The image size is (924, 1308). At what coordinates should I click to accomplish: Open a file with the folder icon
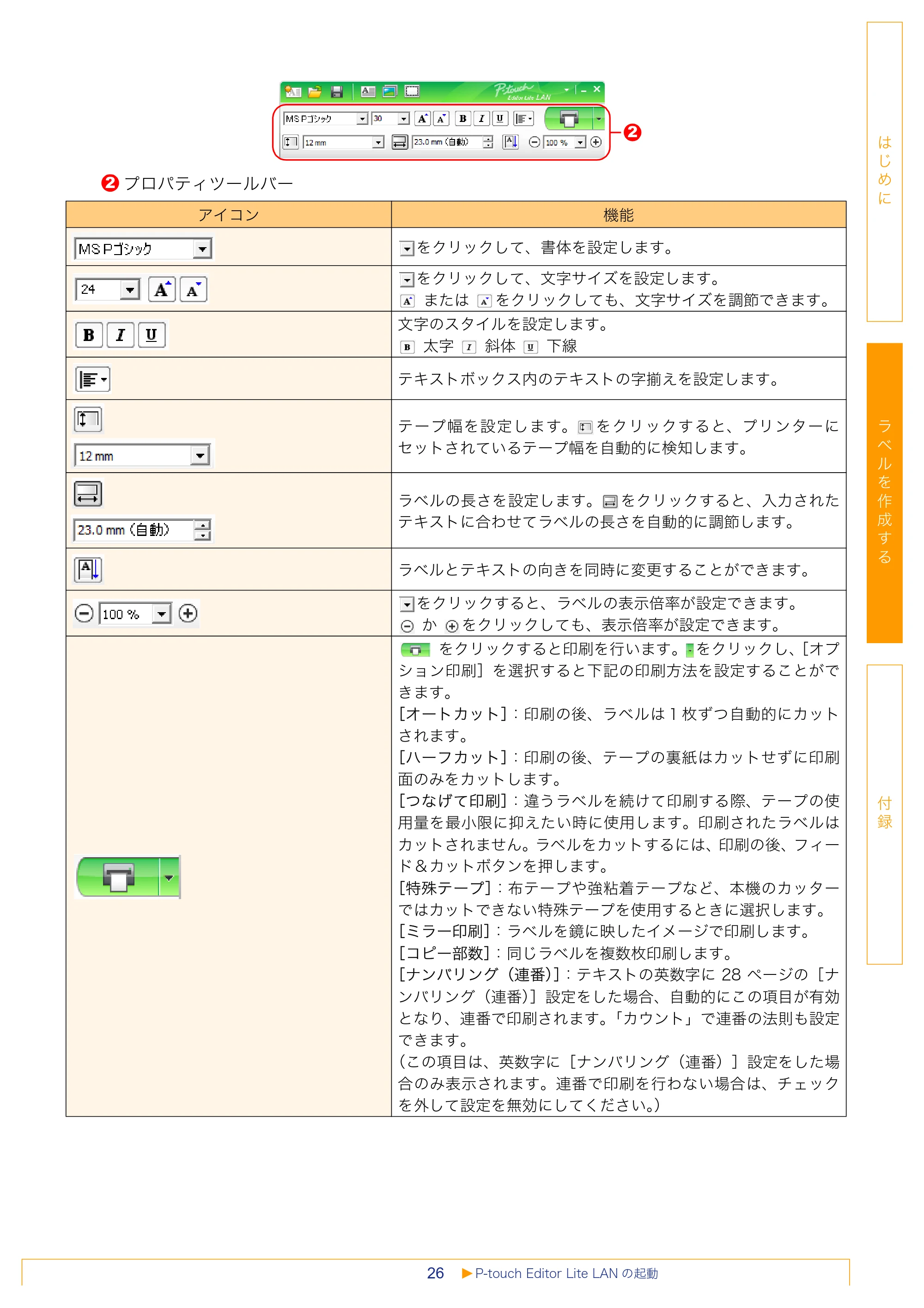coord(315,91)
